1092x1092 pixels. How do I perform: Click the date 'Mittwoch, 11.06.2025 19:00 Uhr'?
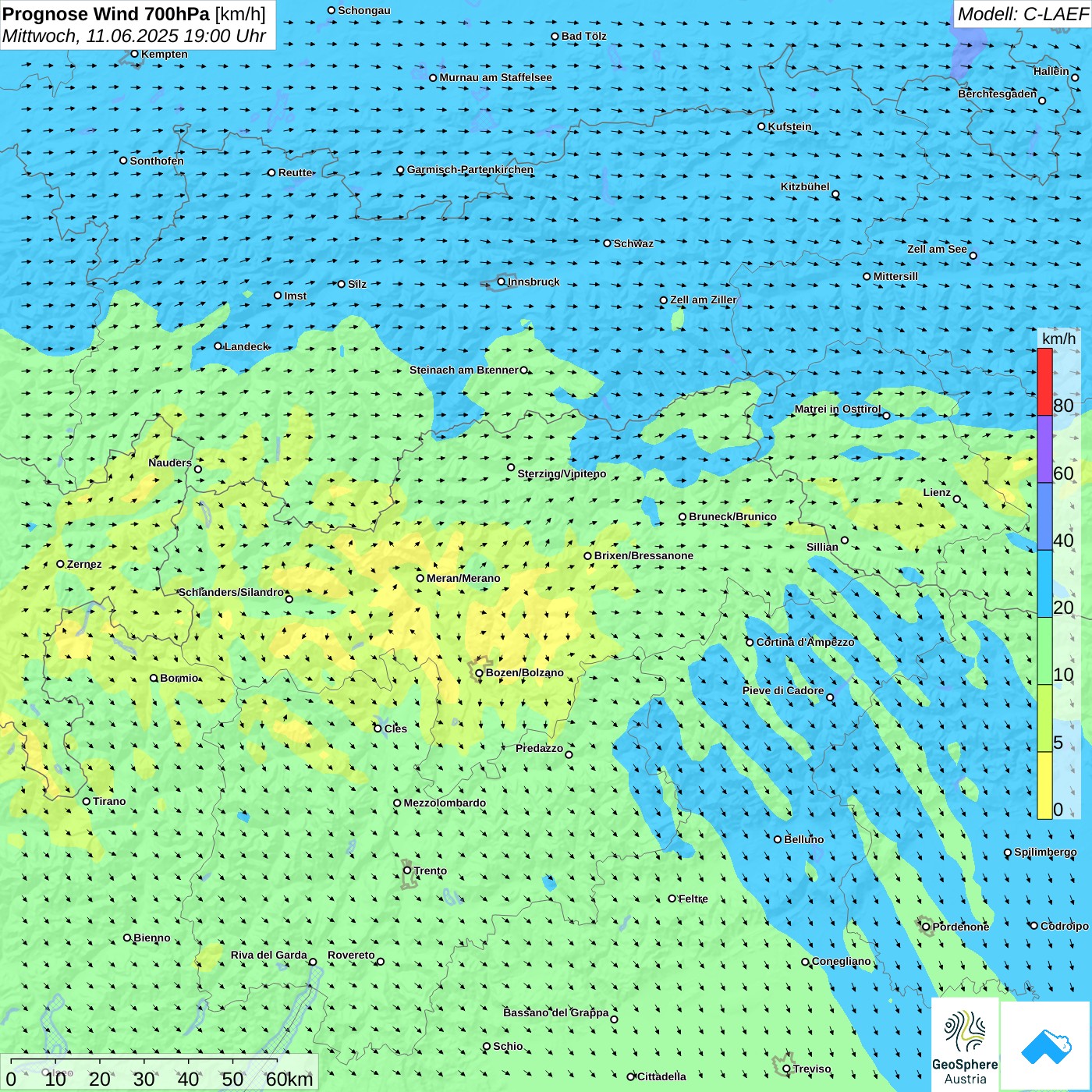click(134, 36)
